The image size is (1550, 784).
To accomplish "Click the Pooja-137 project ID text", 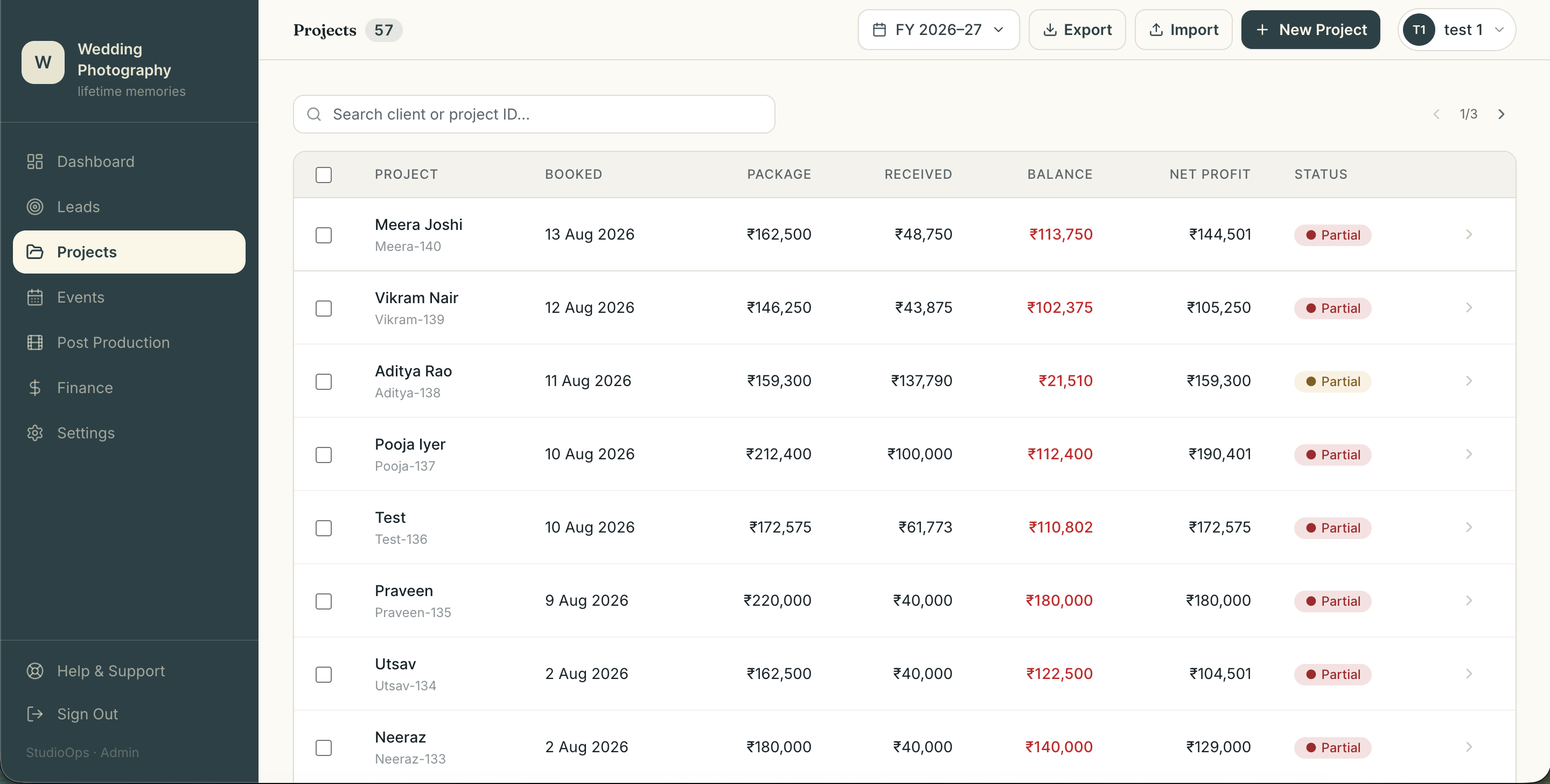I will point(404,466).
